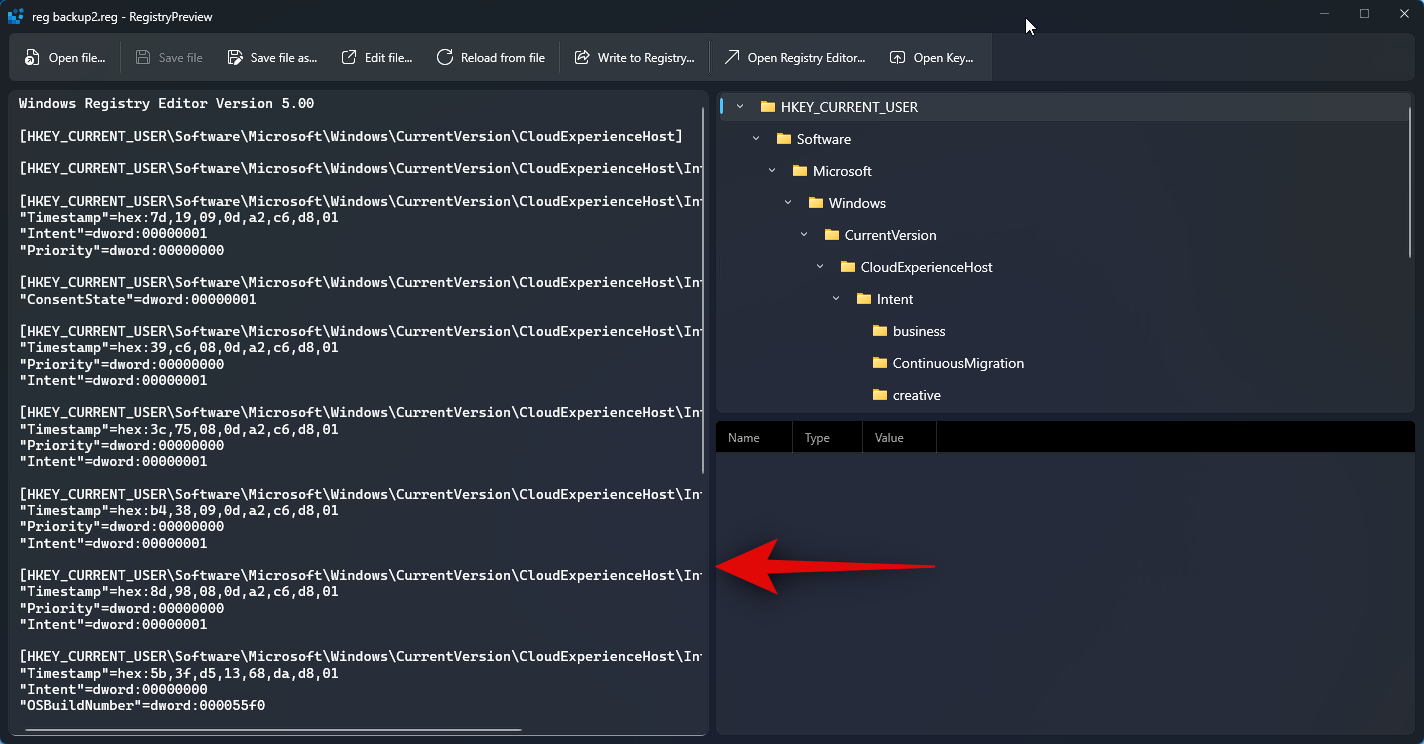
Task: Collapse the CloudExperienceHost node chevron
Action: (820, 267)
